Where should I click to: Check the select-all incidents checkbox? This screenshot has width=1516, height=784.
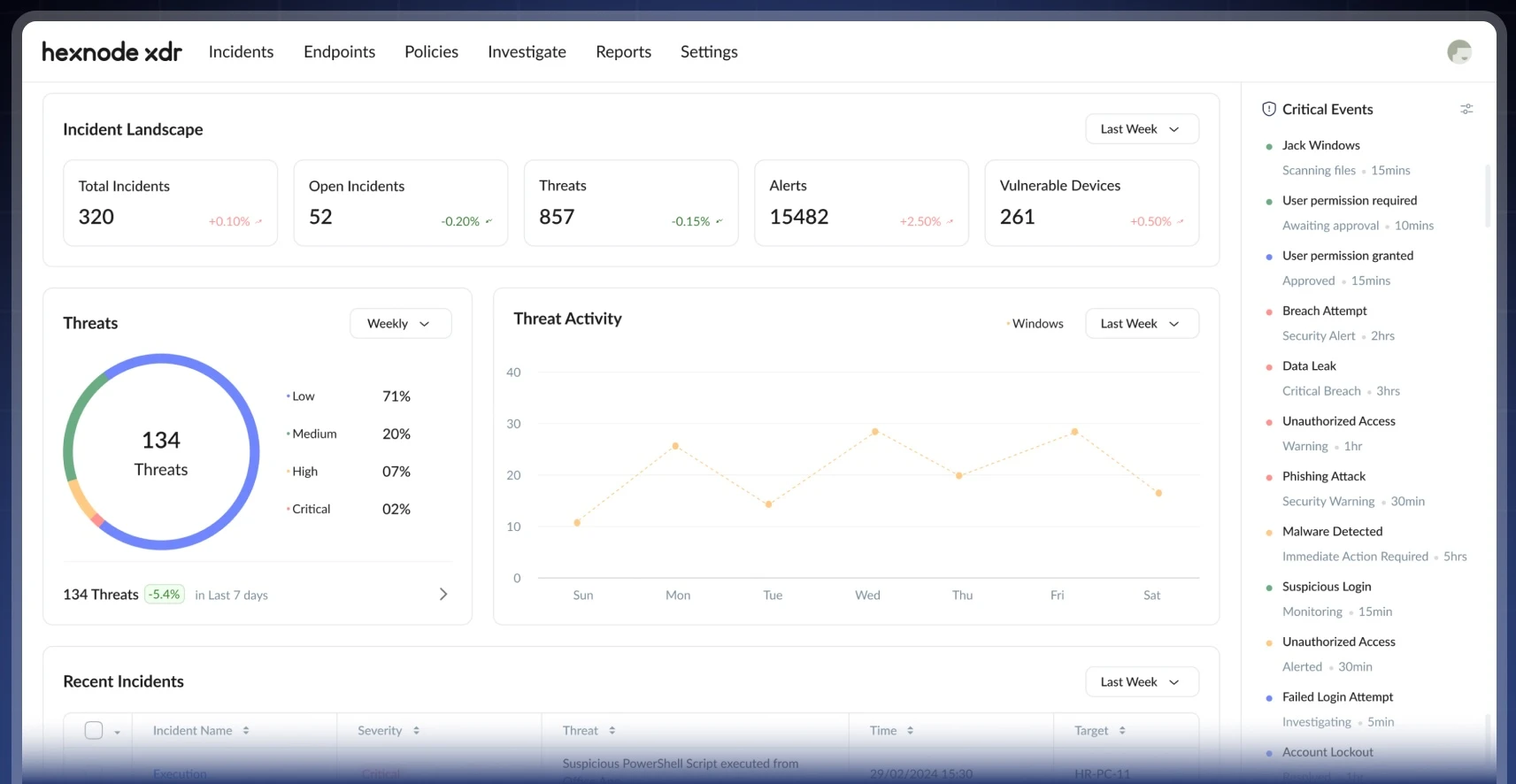(94, 730)
